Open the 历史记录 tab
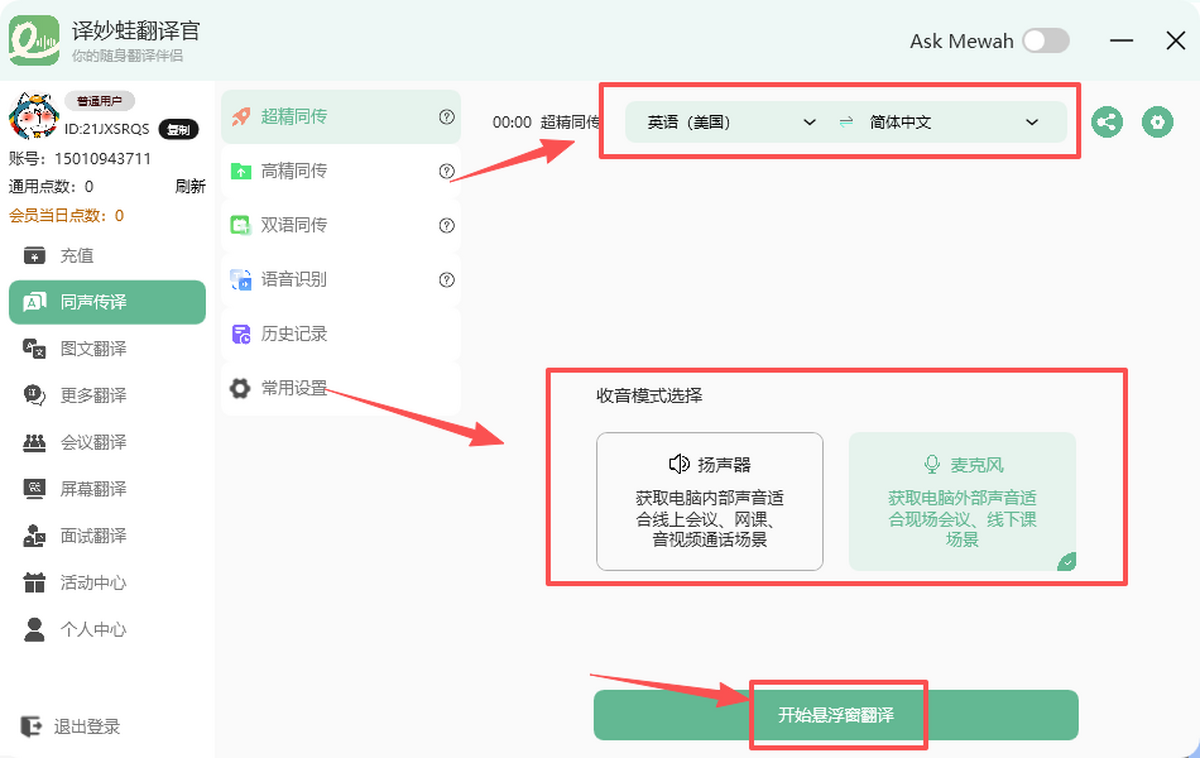The image size is (1200, 758). 294,334
